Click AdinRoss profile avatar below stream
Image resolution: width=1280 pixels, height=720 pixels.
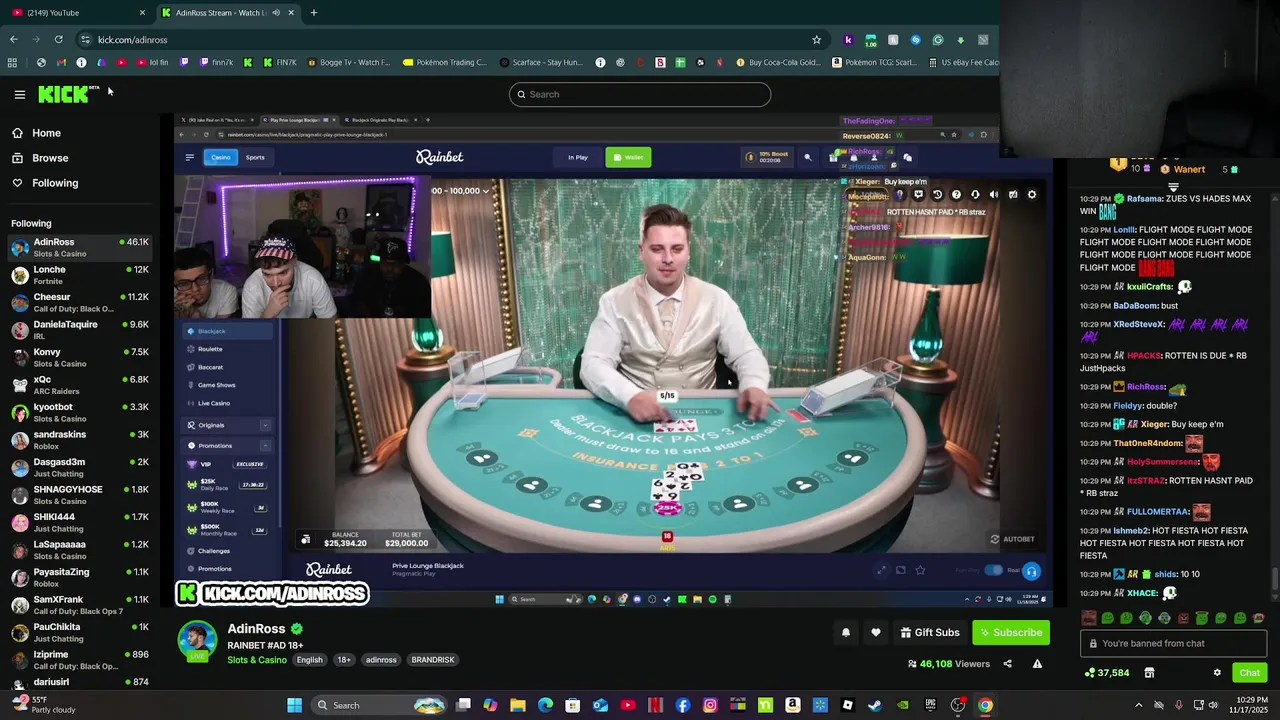pyautogui.click(x=197, y=641)
